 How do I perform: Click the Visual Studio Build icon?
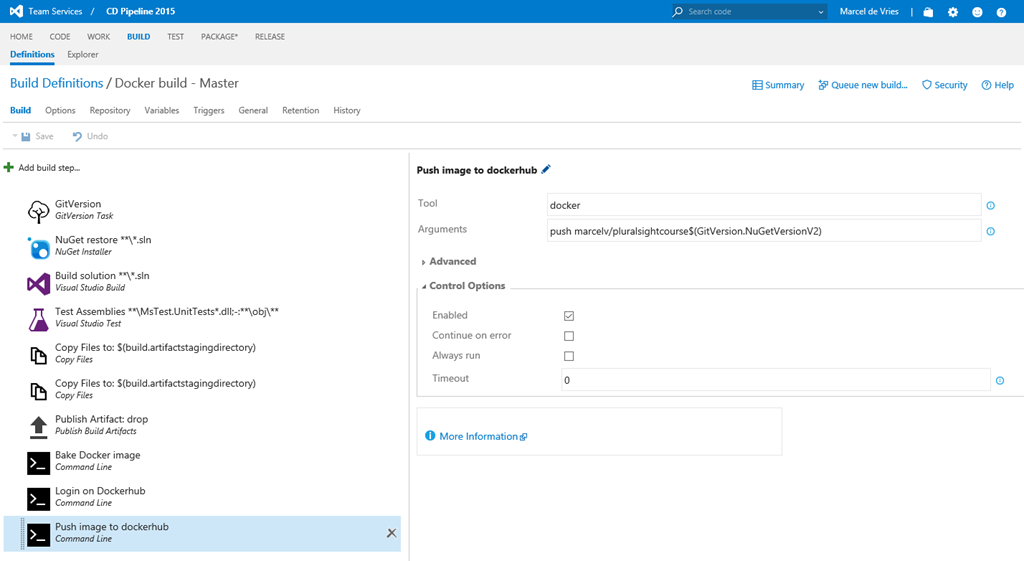(38, 283)
